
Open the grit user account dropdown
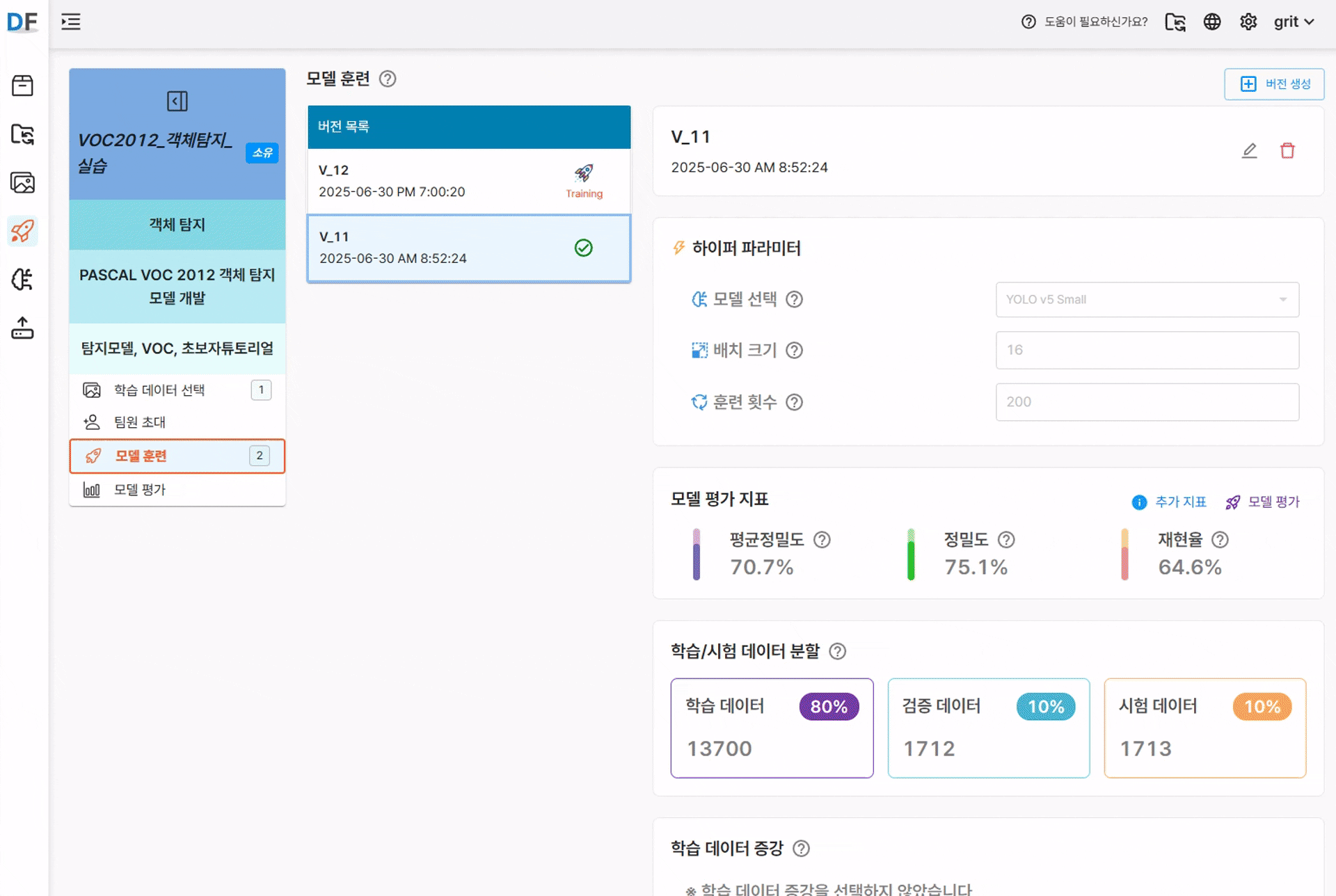click(1294, 22)
